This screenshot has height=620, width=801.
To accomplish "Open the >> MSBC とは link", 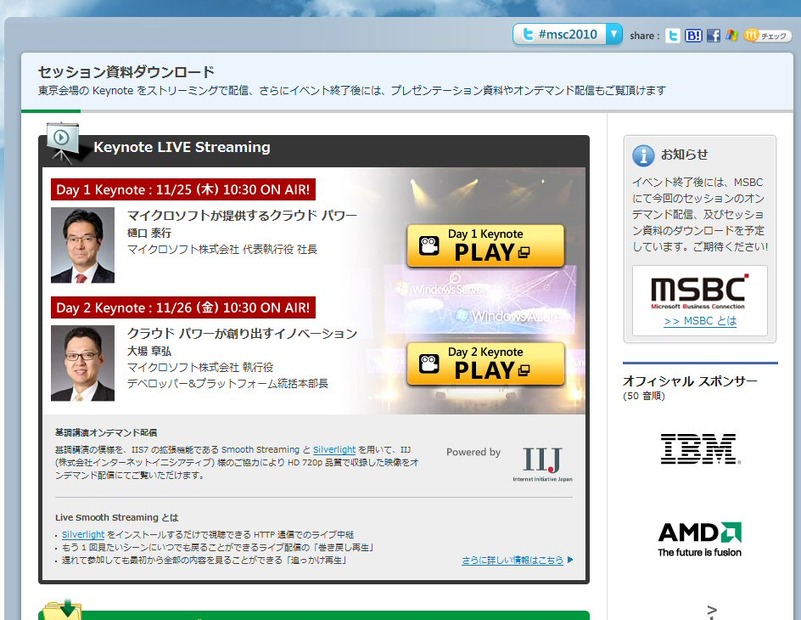I will (x=700, y=321).
